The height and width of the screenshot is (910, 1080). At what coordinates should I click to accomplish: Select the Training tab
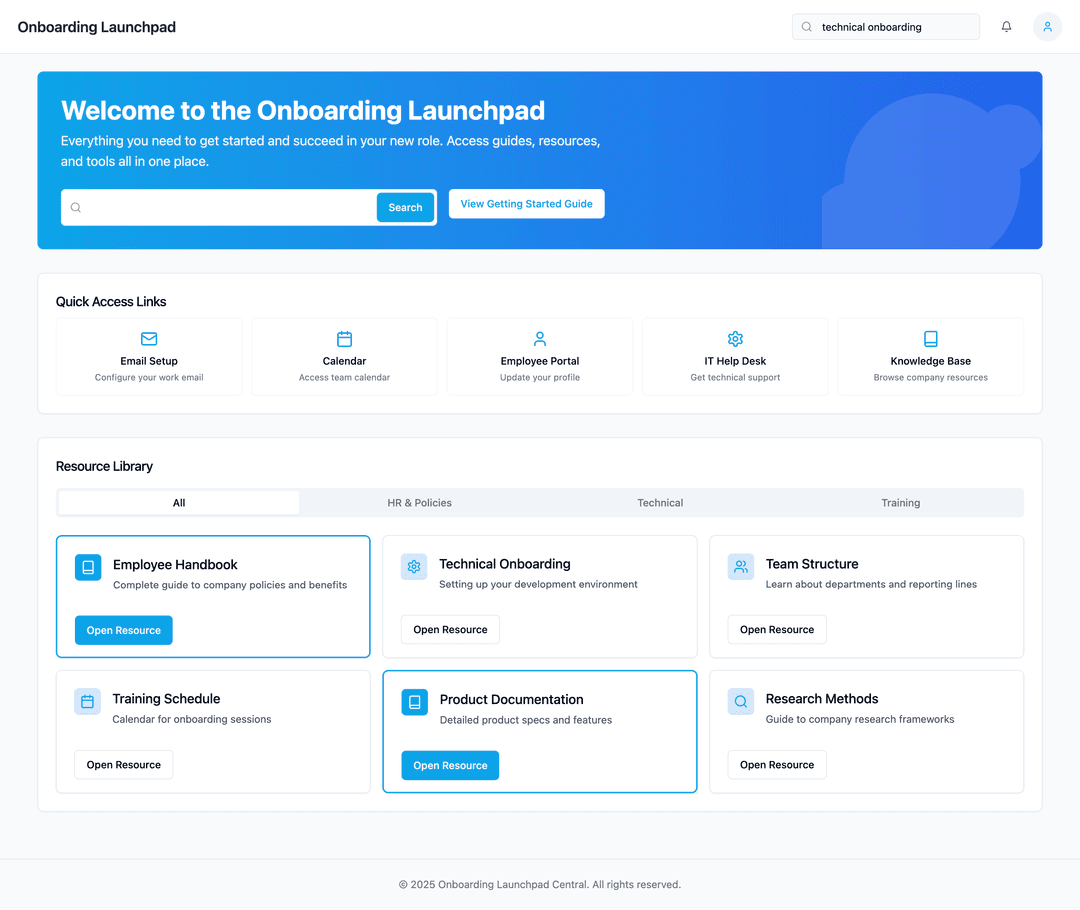pyautogui.click(x=900, y=503)
